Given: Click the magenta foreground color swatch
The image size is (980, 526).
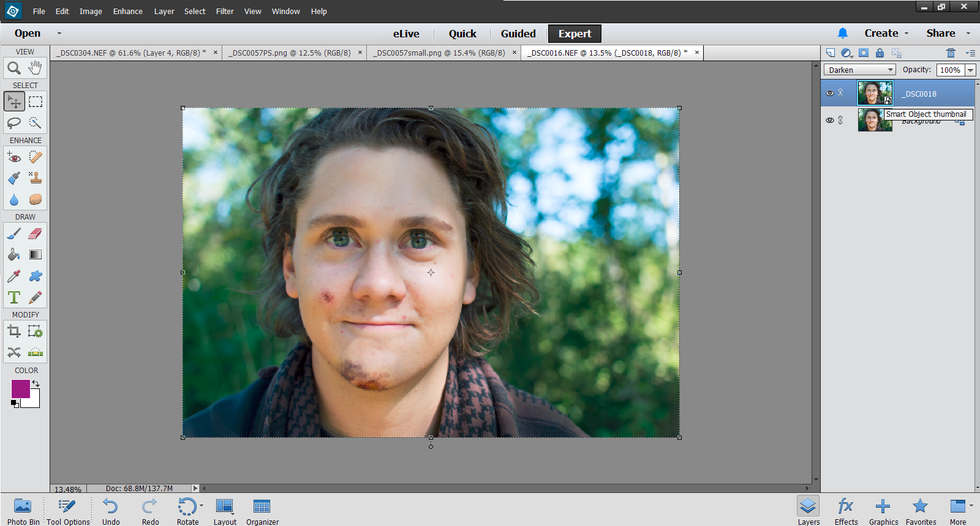Looking at the screenshot, I should 20,388.
